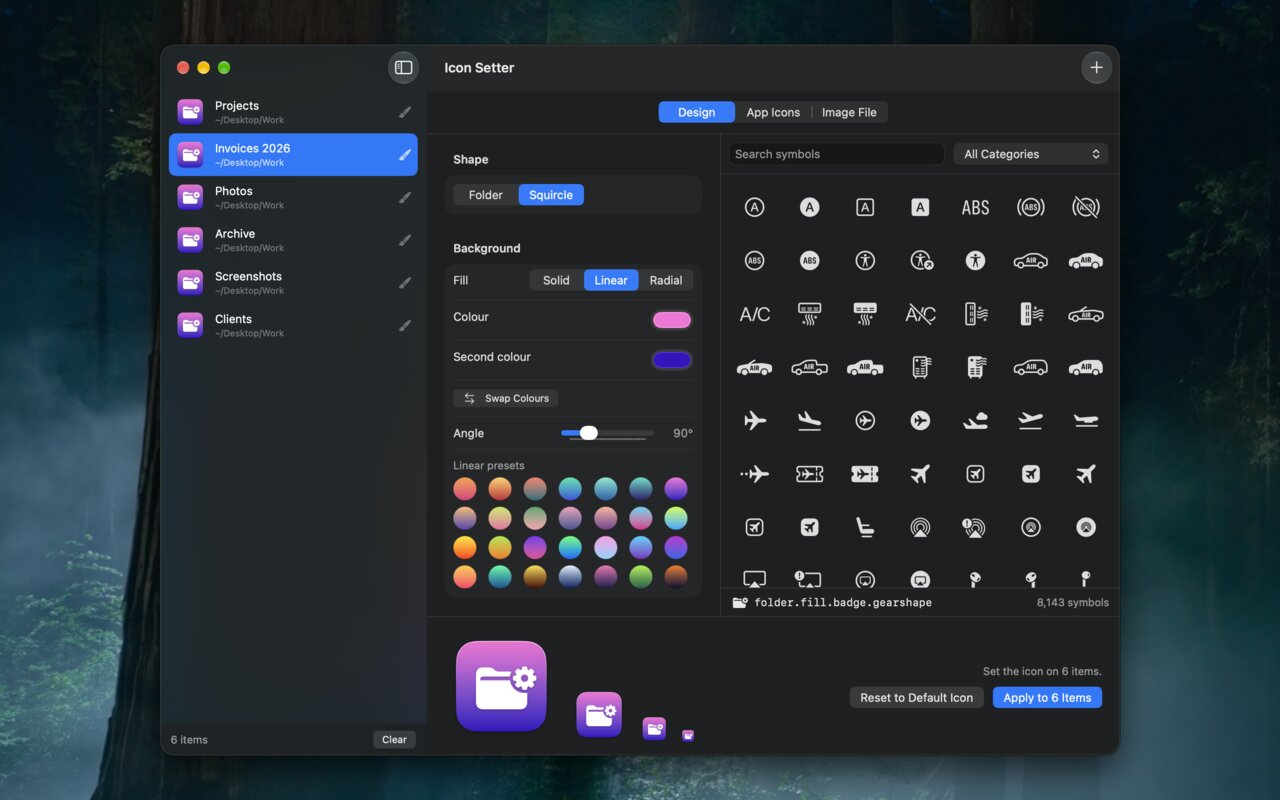
Task: Select the airplane landing symbol
Action: click(809, 421)
